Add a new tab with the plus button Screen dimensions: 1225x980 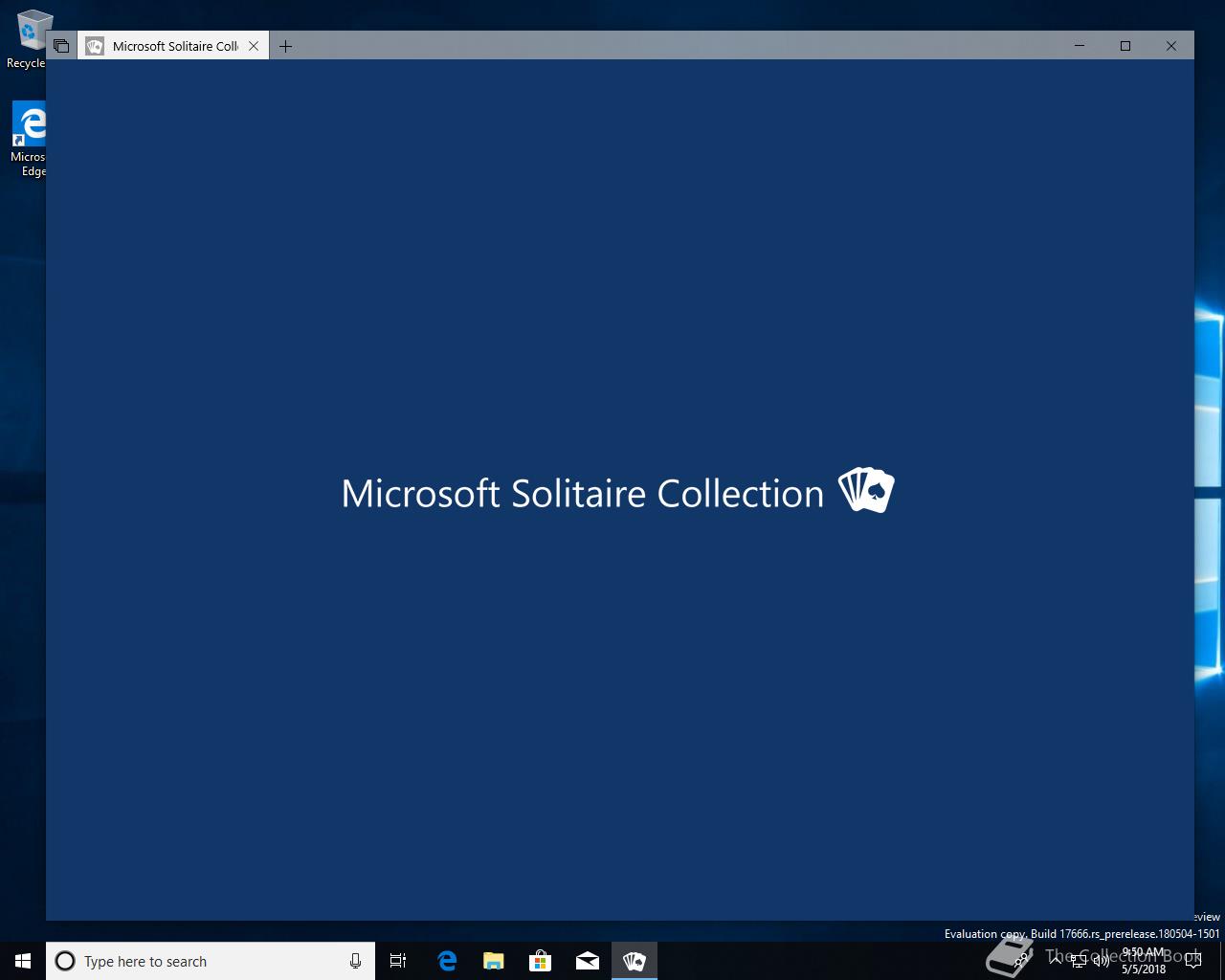tap(285, 46)
